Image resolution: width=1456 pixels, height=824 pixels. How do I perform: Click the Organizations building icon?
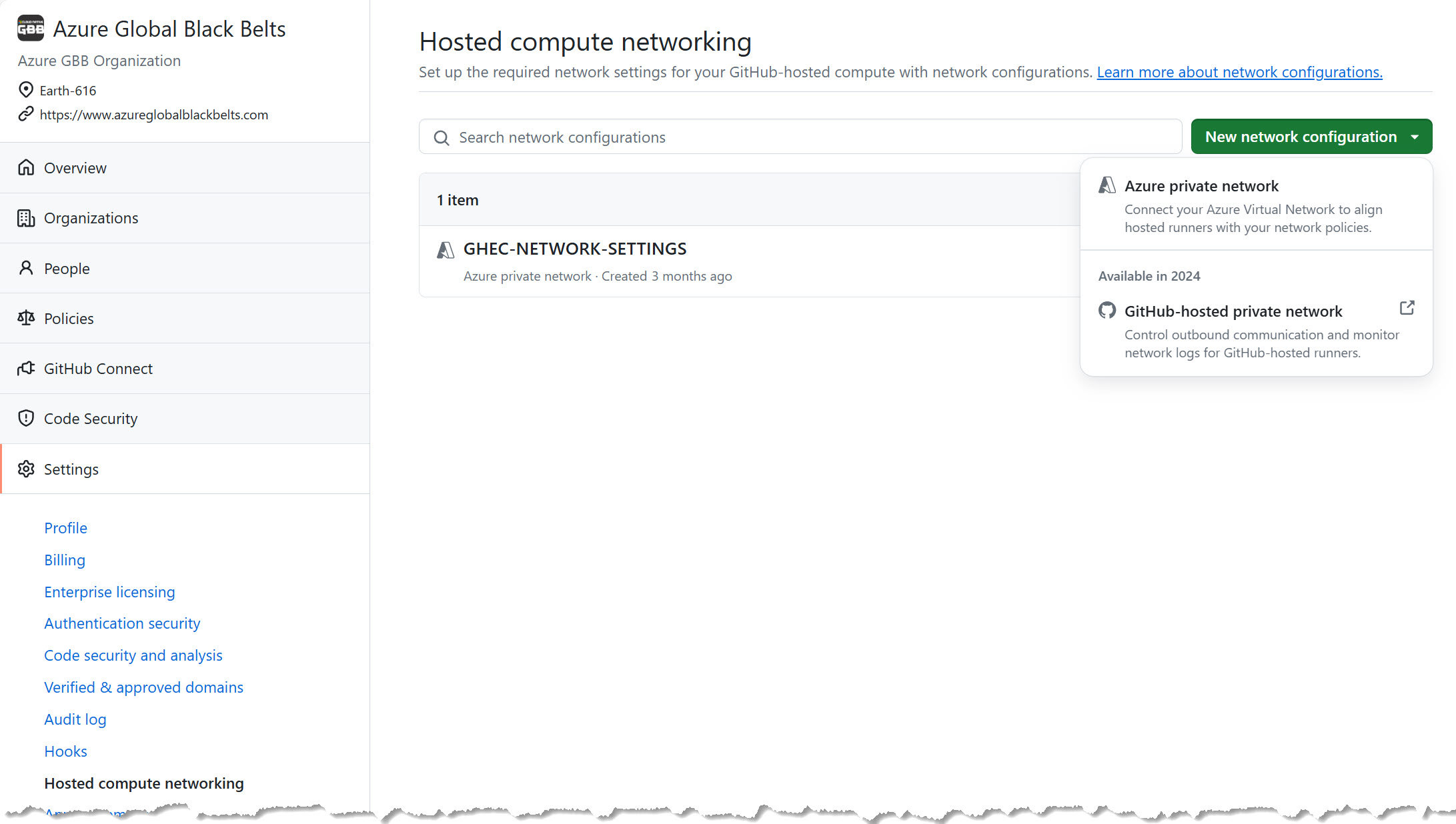tap(26, 218)
